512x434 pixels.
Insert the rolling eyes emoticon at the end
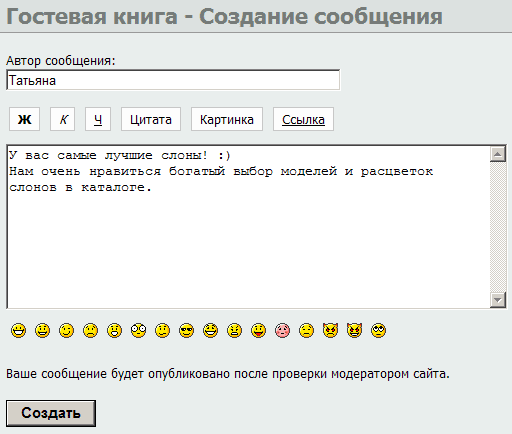point(378,331)
